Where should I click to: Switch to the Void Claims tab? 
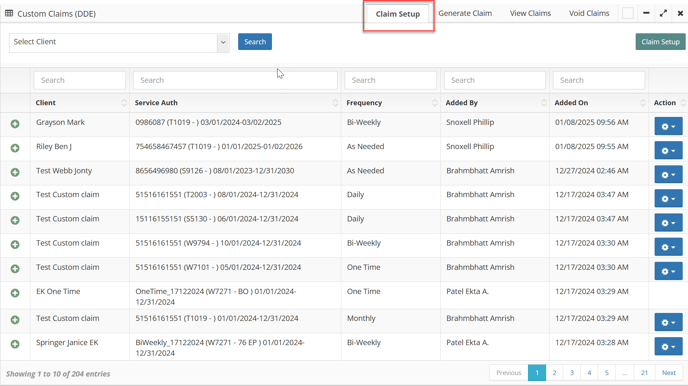[589, 13]
